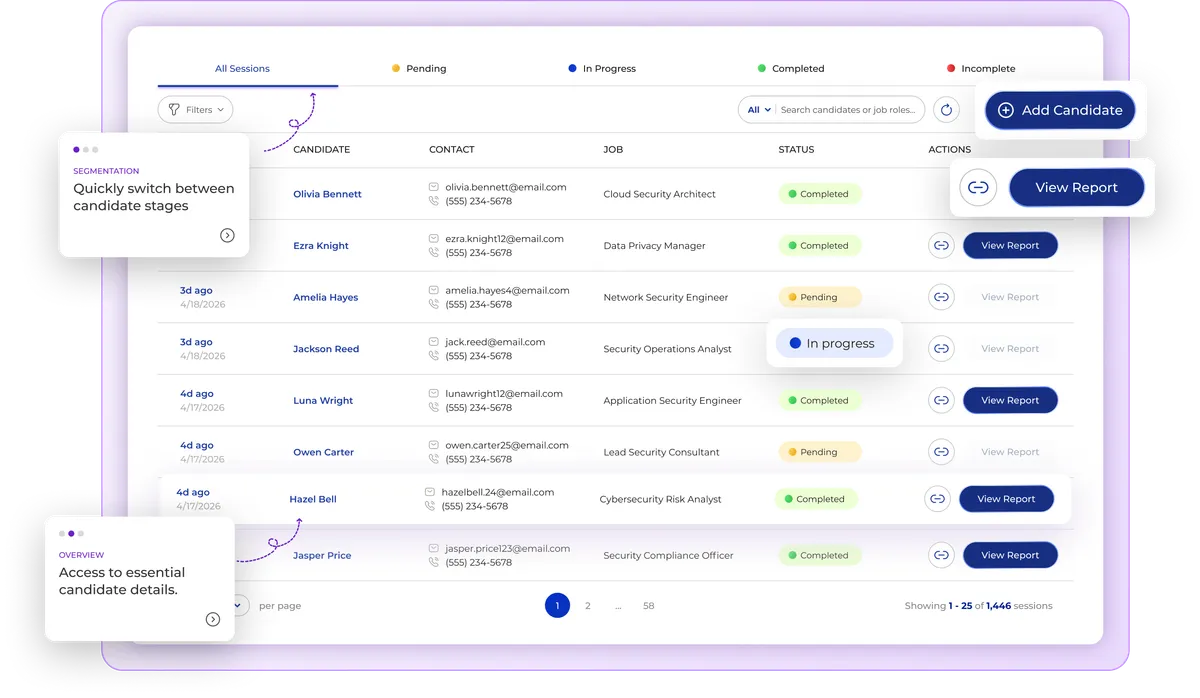This screenshot has height=698, width=1200.
Task: Click the mail icon for amelia.hayes4@email.com
Action: point(434,290)
